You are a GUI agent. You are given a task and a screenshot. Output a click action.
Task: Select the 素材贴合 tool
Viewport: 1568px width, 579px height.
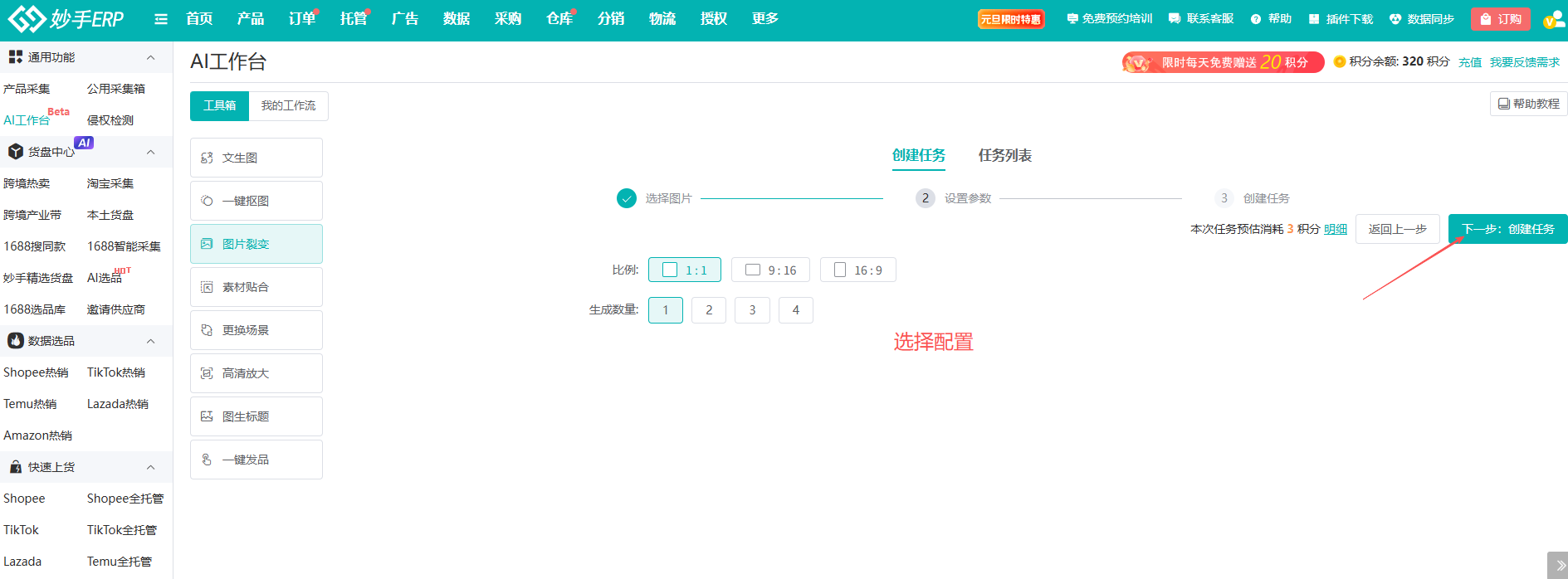point(256,287)
